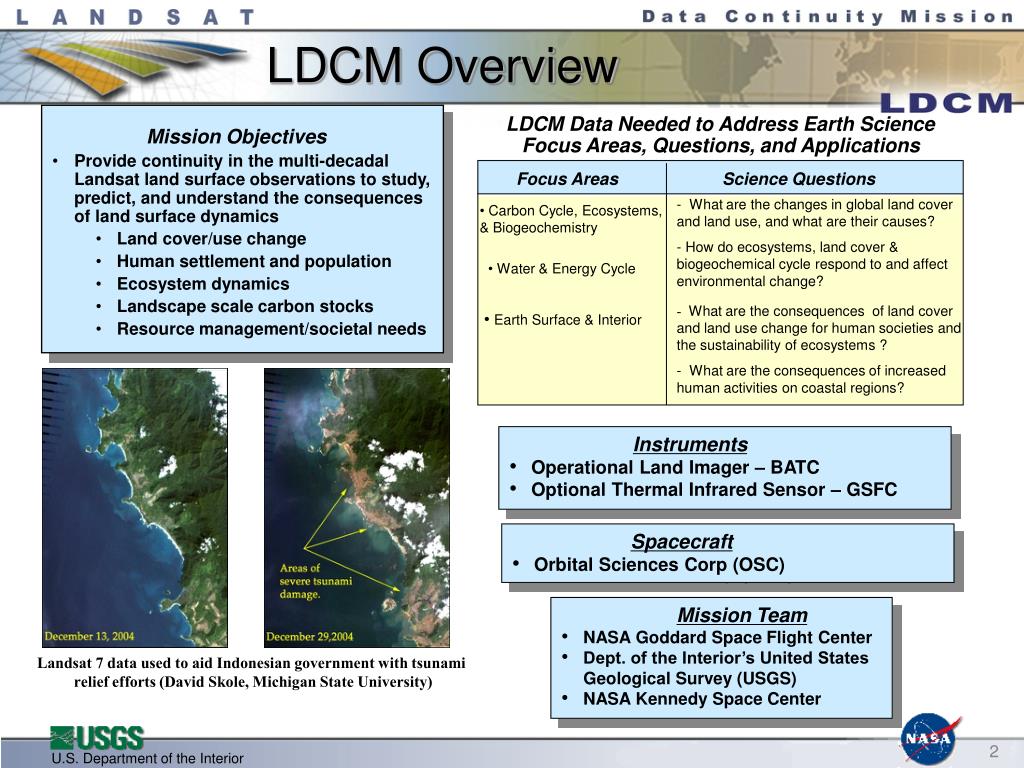Viewport: 1024px width, 768px height.
Task: Click the LDCM wordmark logo
Action: (x=946, y=103)
